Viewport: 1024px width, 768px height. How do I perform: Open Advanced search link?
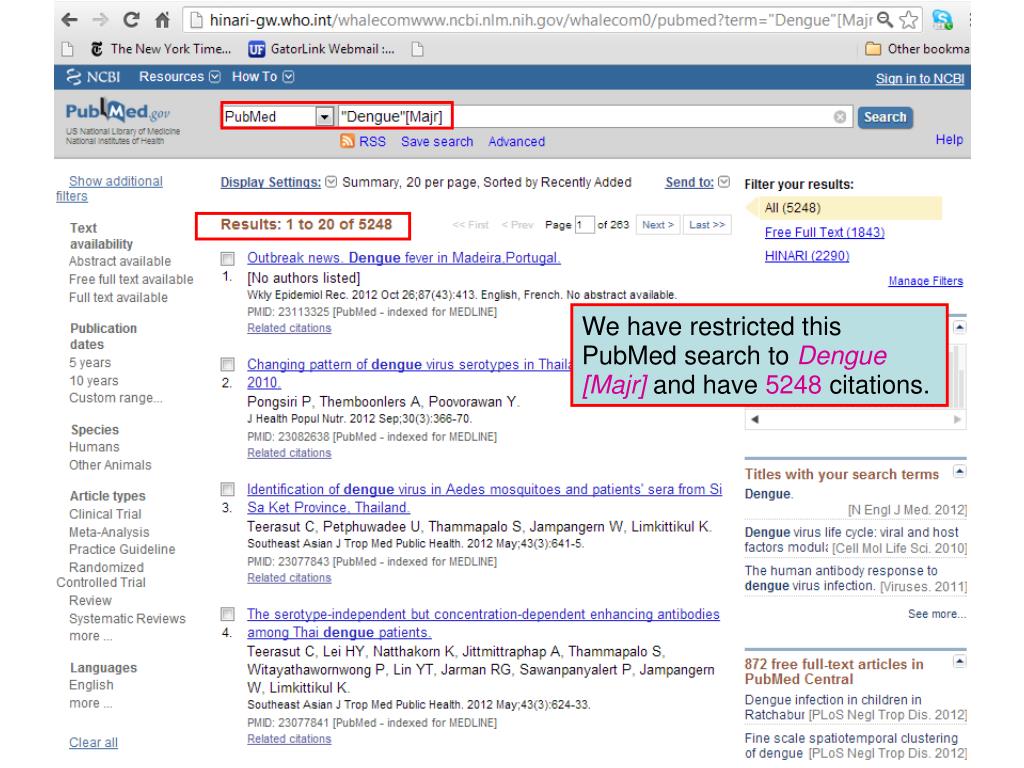tap(517, 142)
